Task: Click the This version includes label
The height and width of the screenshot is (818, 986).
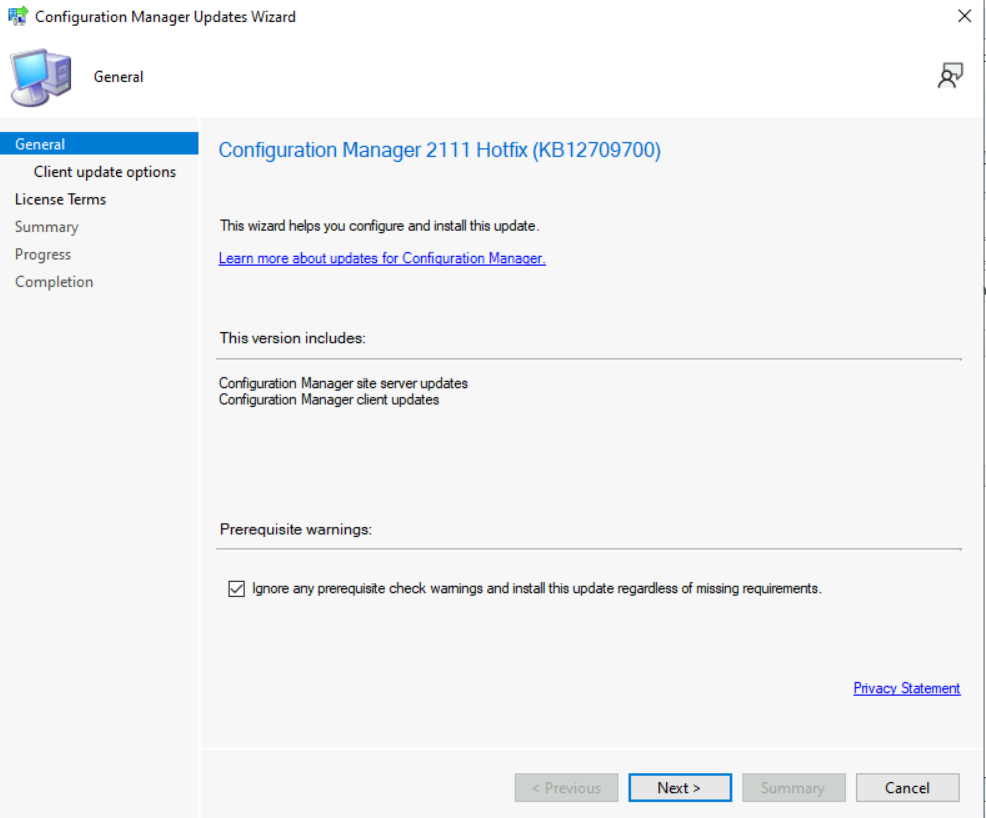Action: coord(292,338)
